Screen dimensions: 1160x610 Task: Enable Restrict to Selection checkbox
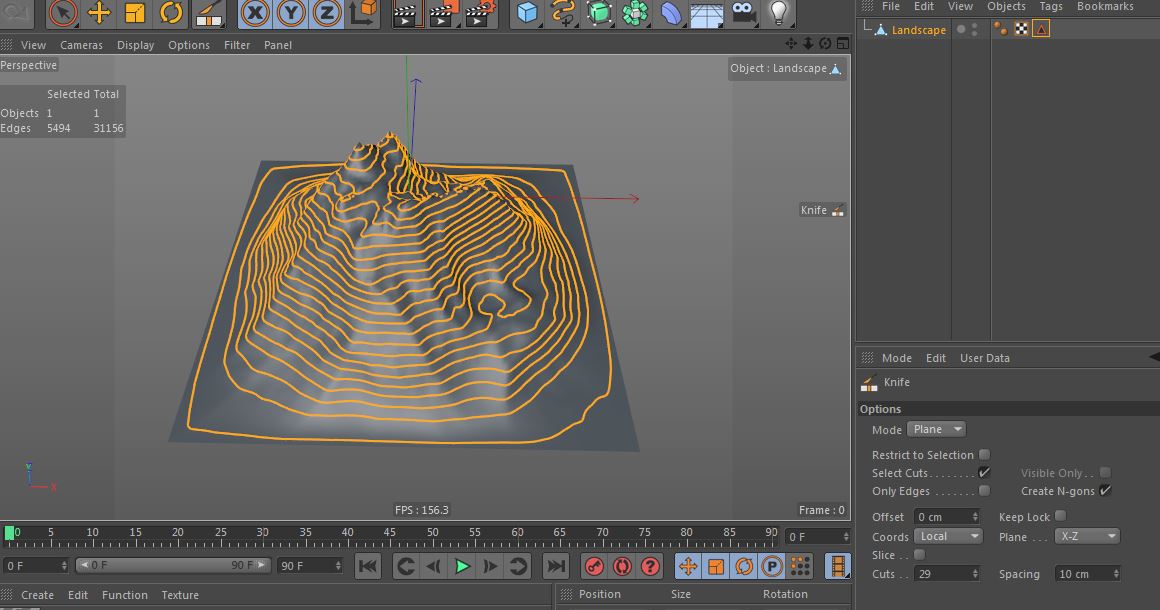[984, 455]
